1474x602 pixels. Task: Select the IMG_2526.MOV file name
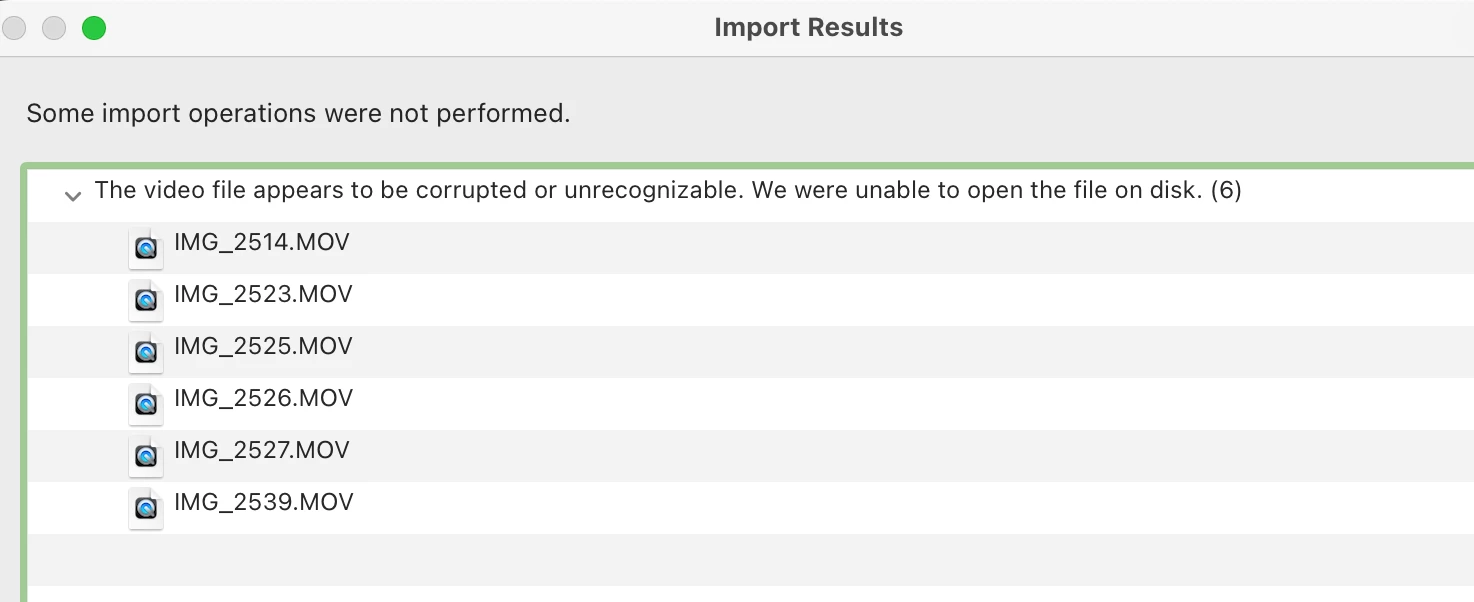point(263,398)
